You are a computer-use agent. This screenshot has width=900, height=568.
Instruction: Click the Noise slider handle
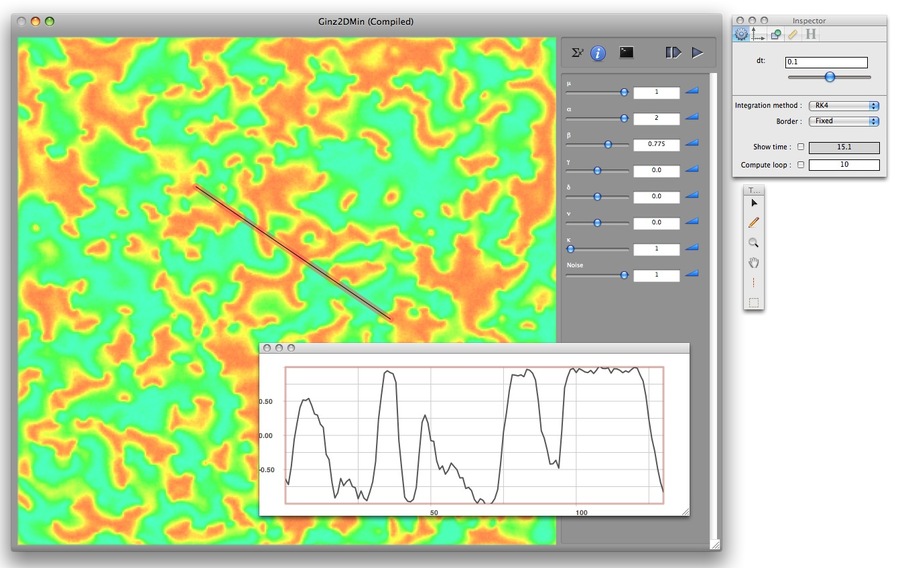coord(624,275)
